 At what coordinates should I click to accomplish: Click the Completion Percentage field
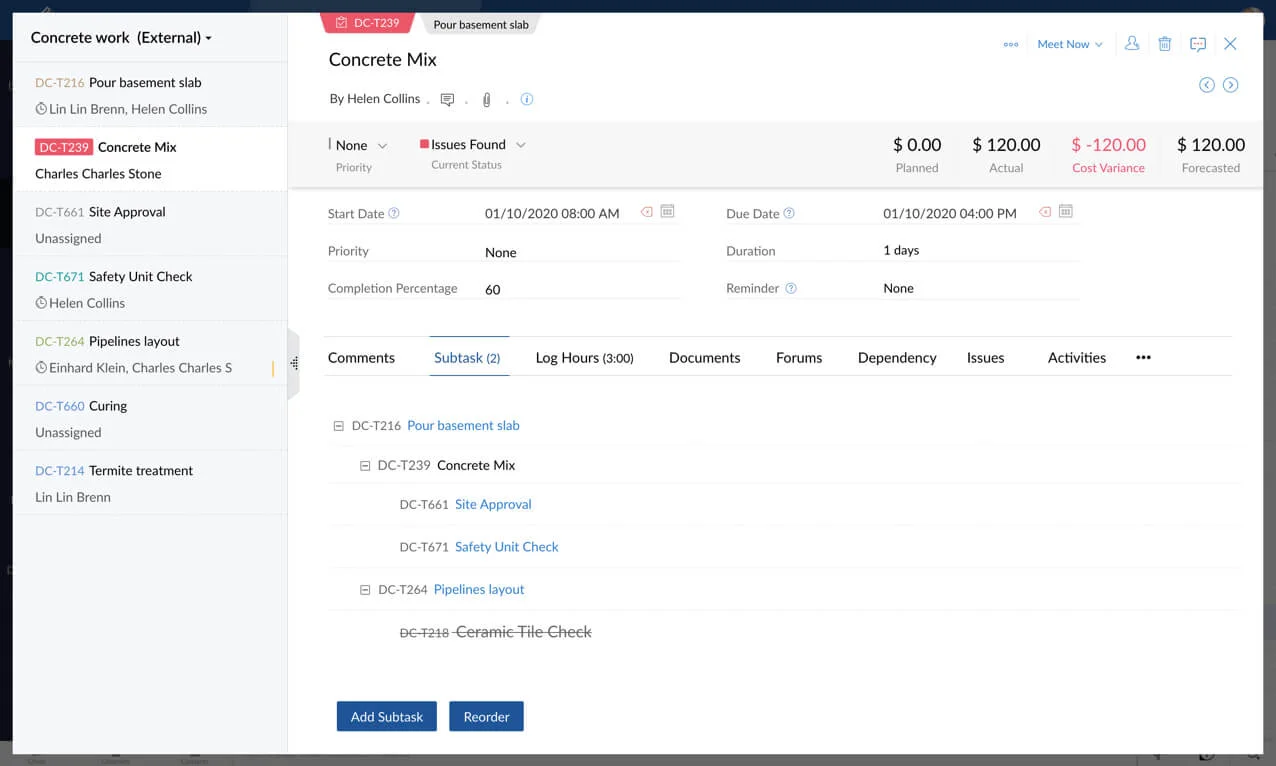580,290
